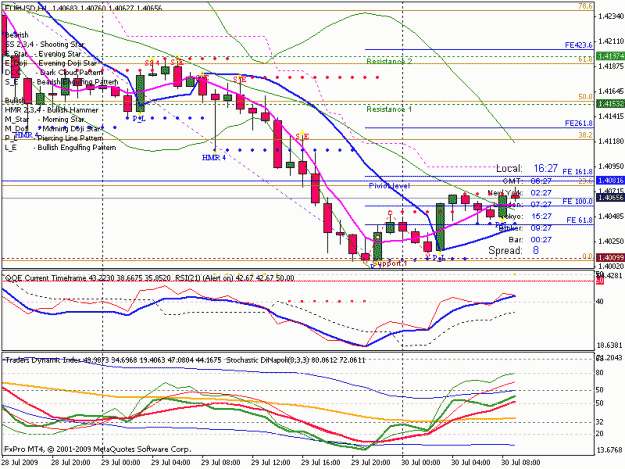Select the 'E_Star - Evening Star' legend line
This screenshot has height=469, width=625.
click(43, 54)
